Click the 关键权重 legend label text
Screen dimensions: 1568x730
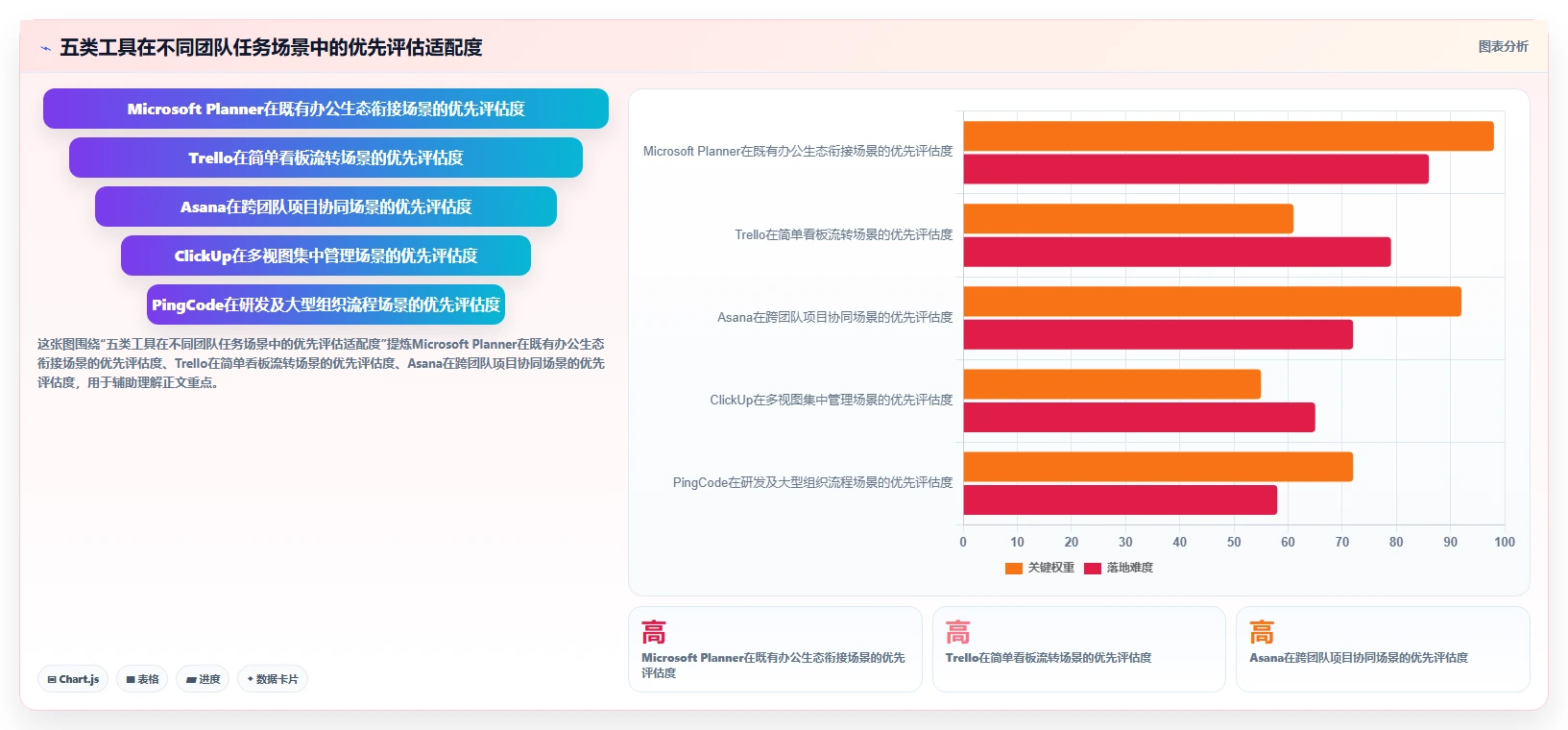point(1051,568)
